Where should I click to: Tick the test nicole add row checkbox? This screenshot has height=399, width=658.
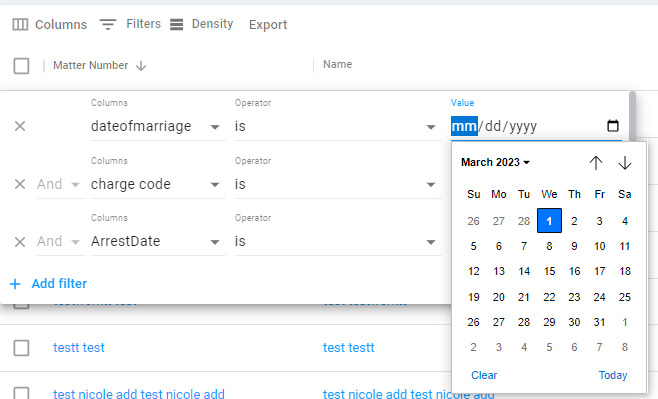[x=21, y=393]
